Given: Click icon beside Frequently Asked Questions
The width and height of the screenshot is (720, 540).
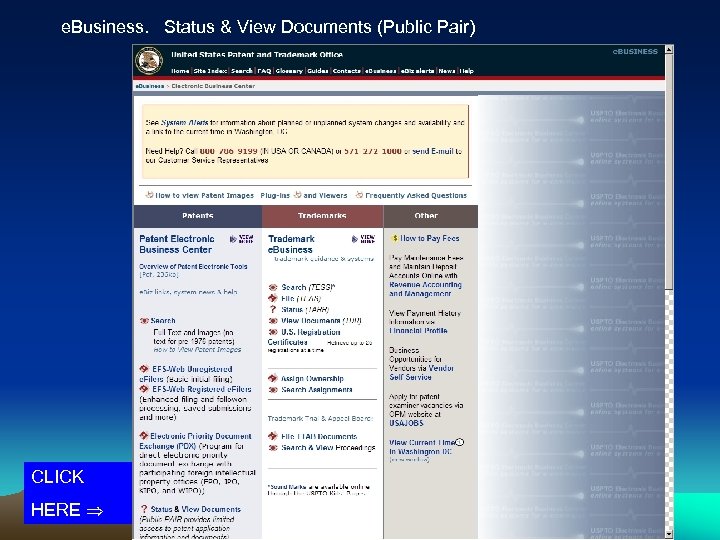Looking at the screenshot, I should click(x=359, y=195).
